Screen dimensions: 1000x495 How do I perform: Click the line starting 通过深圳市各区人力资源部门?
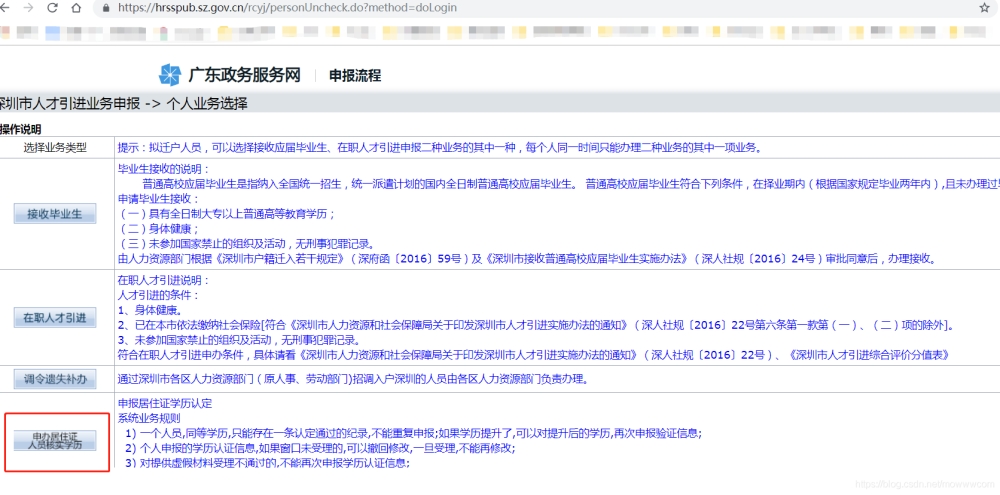coord(352,380)
